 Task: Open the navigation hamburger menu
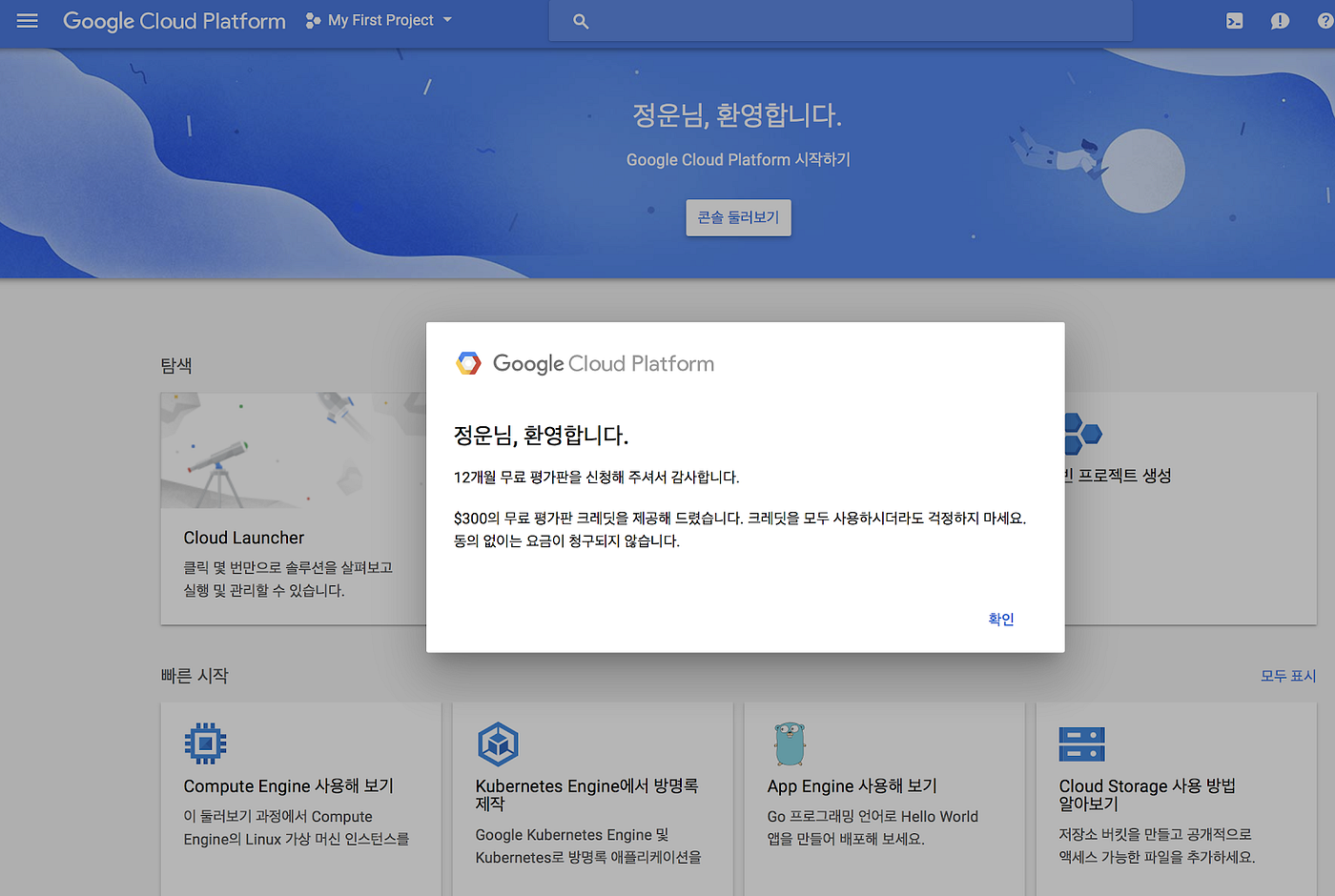[27, 21]
